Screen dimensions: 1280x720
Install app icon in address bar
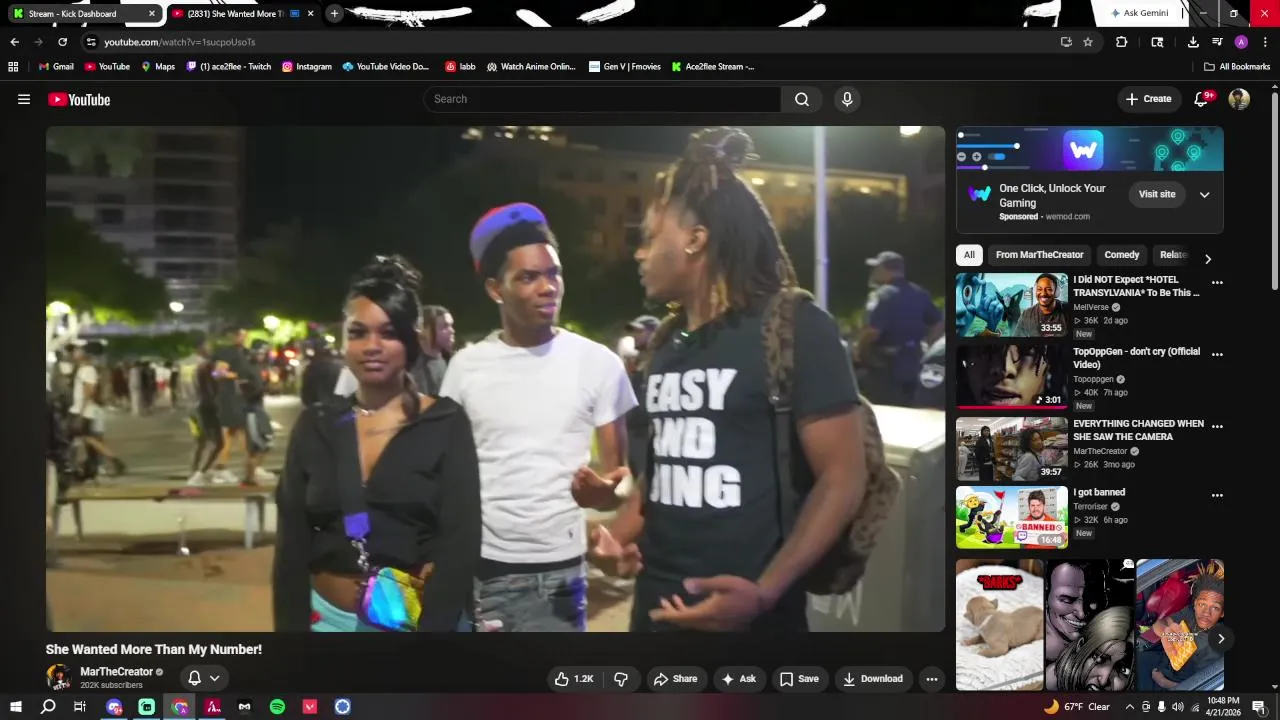1066,42
